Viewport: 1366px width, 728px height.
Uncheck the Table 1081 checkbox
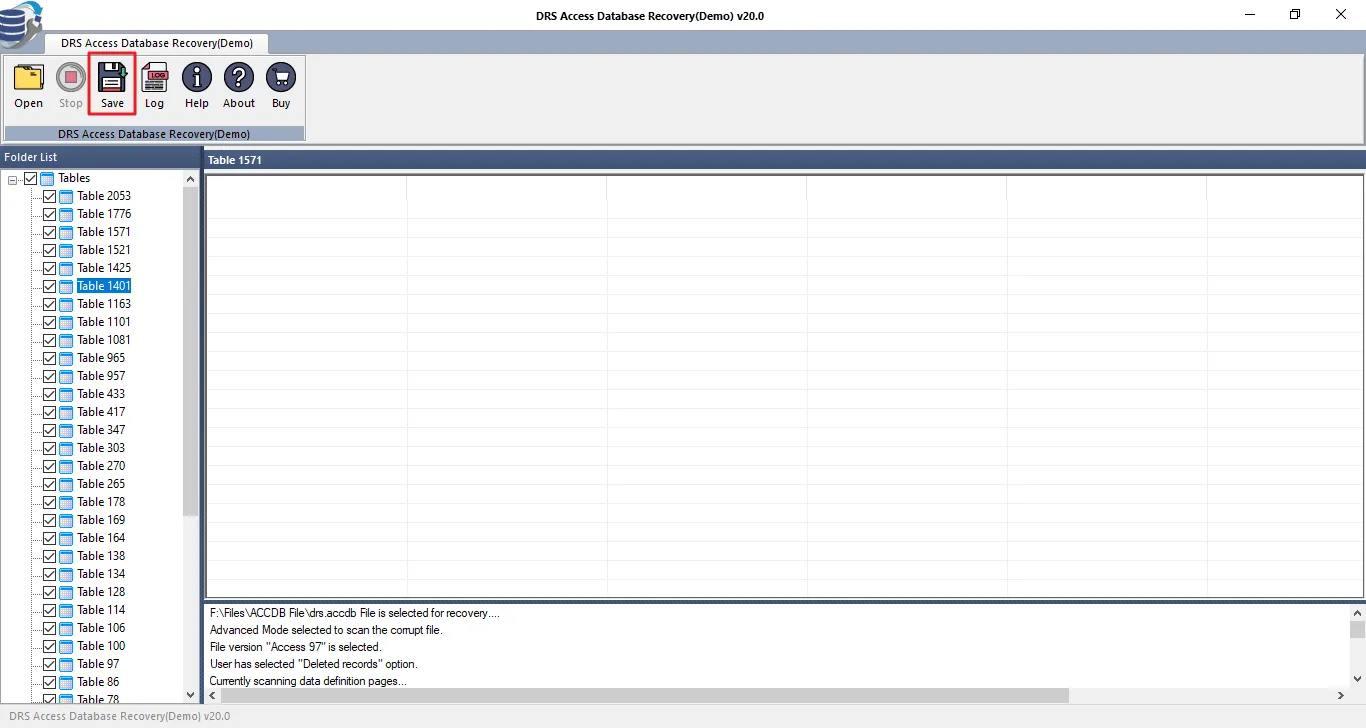[x=49, y=340]
